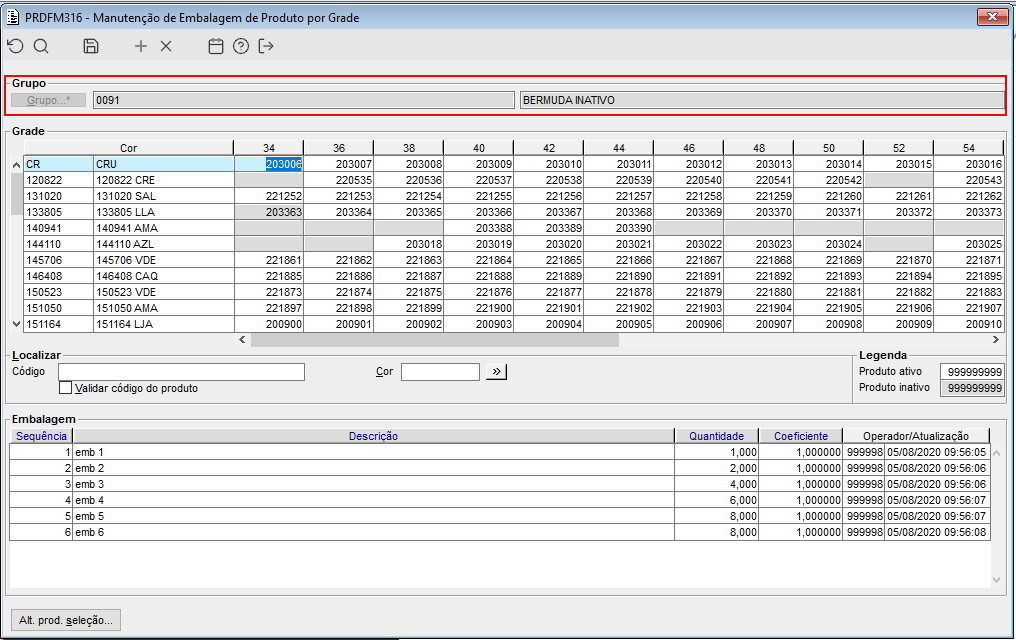Delete record using the X toolbar icon

point(166,46)
